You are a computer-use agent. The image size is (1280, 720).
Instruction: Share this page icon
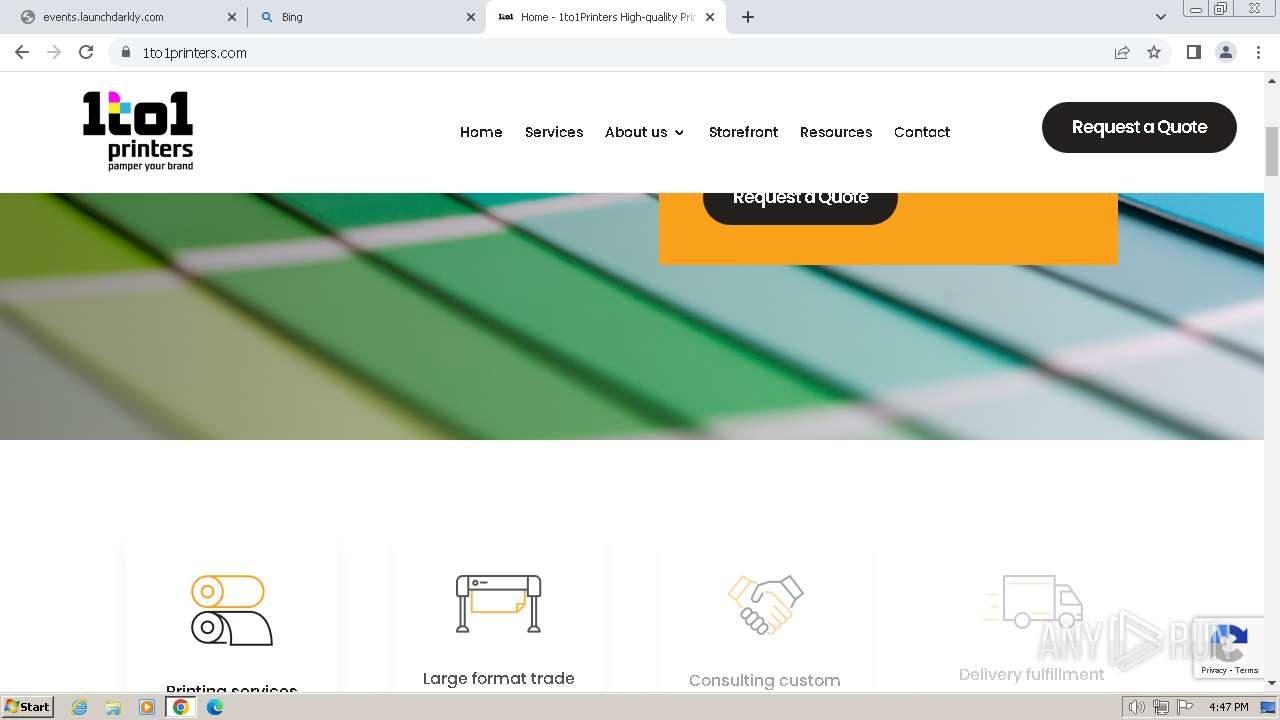click(x=1122, y=53)
